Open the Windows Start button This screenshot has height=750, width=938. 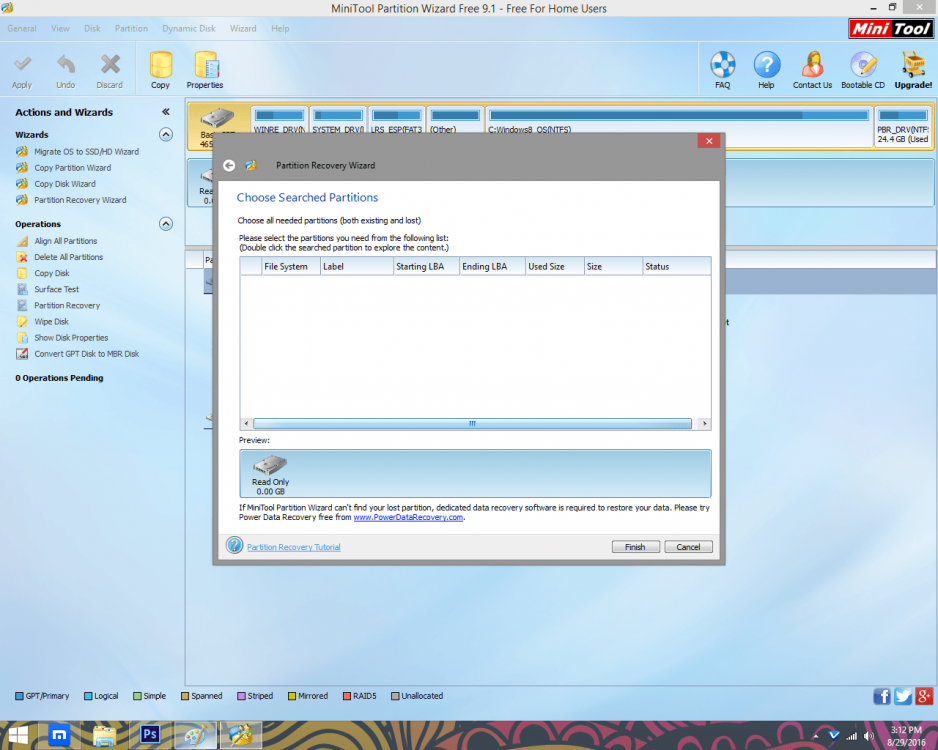point(18,735)
